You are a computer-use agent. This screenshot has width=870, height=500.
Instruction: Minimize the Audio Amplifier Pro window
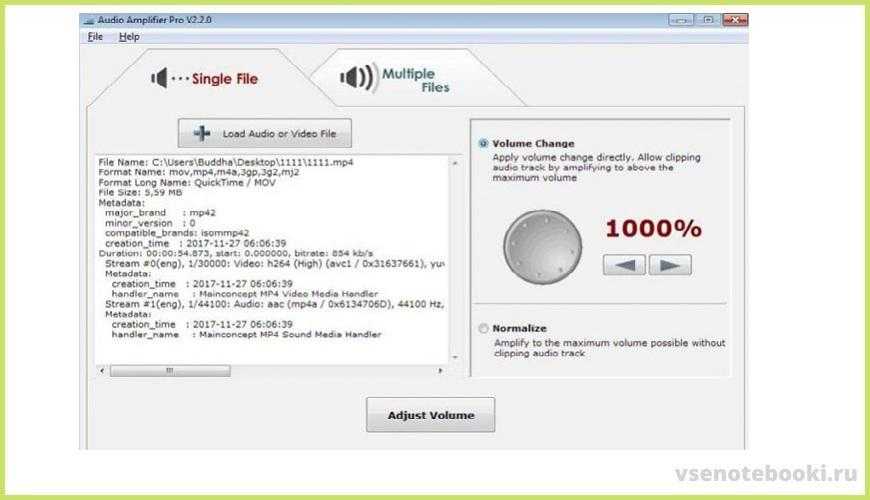(681, 20)
